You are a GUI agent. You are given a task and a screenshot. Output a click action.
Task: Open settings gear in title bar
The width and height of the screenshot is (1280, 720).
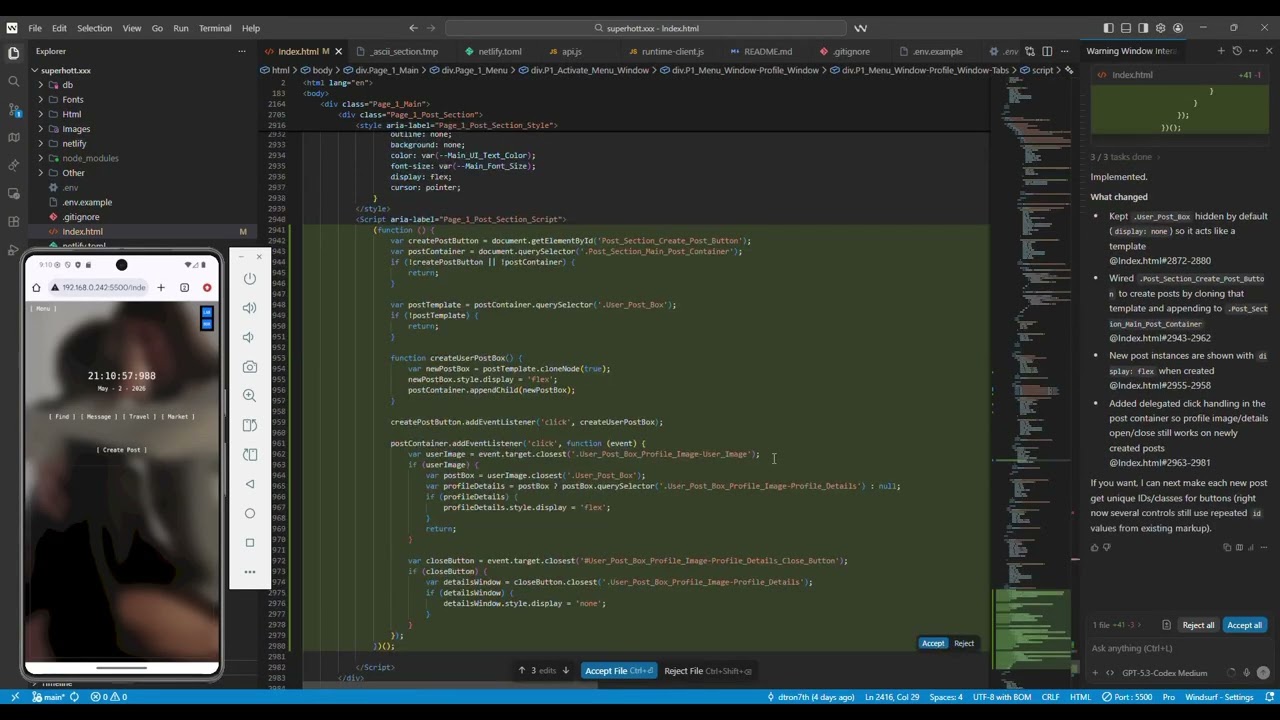1160,28
